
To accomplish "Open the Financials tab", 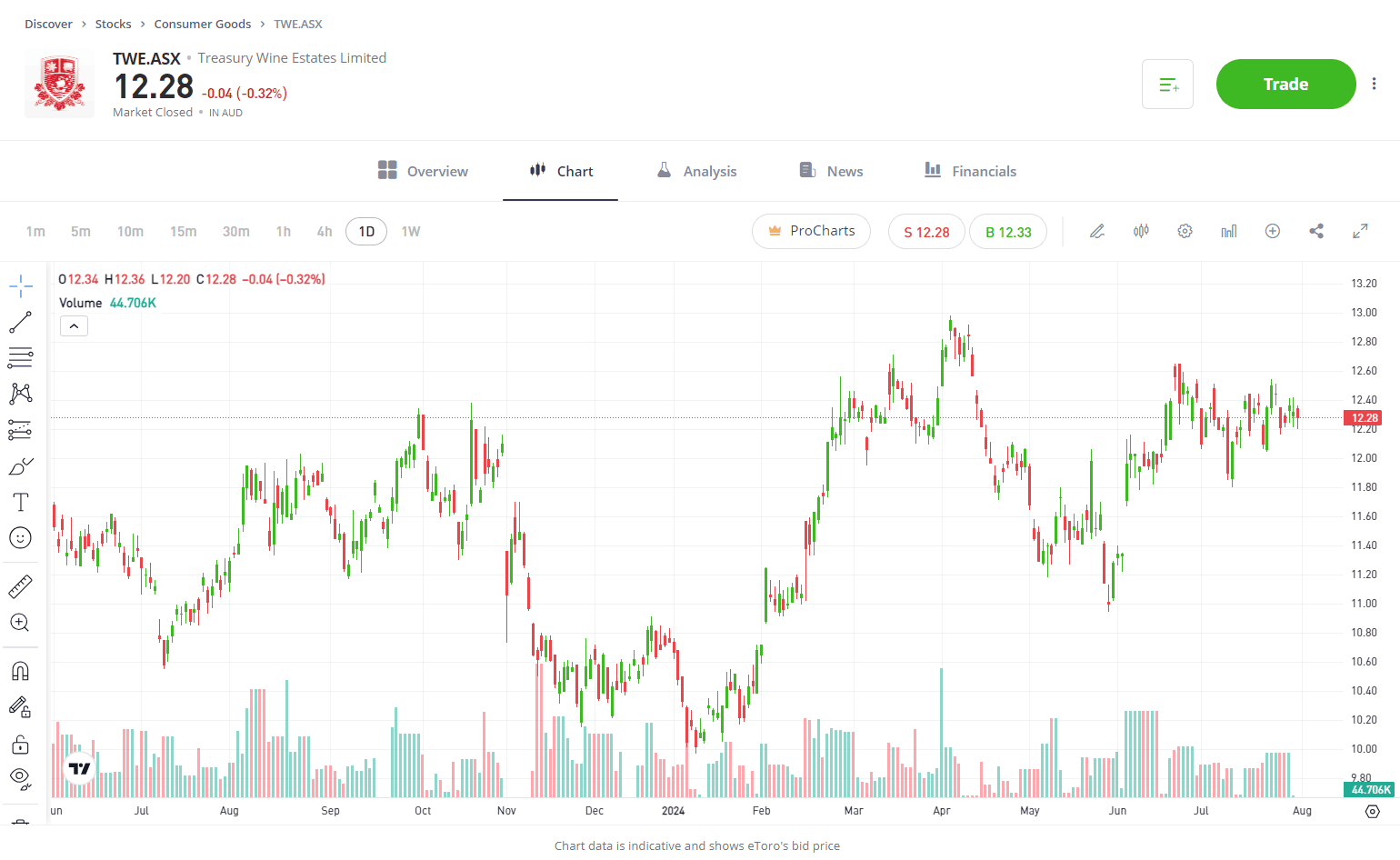I will [x=970, y=171].
